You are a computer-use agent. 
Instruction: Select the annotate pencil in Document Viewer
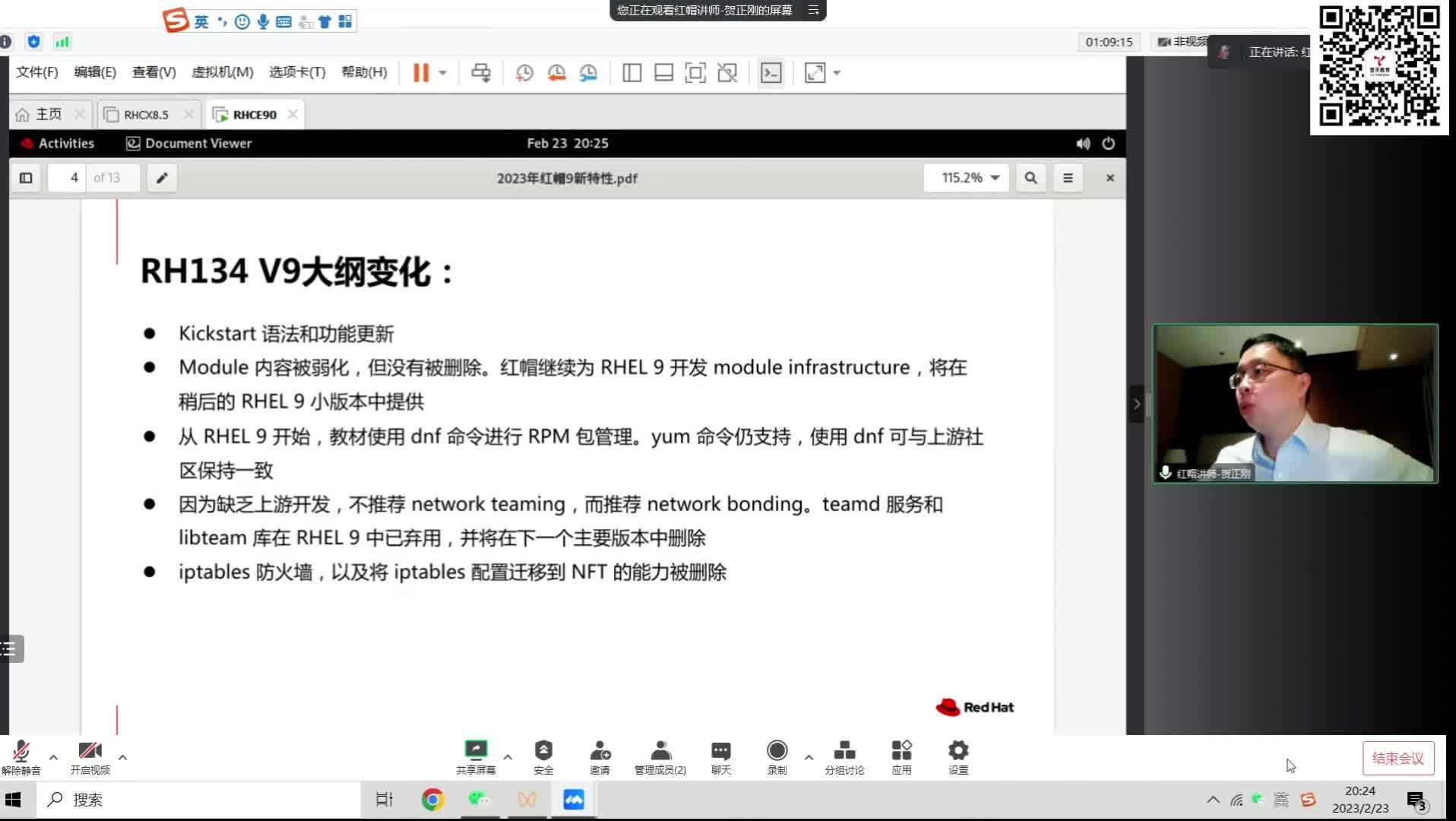(x=161, y=177)
